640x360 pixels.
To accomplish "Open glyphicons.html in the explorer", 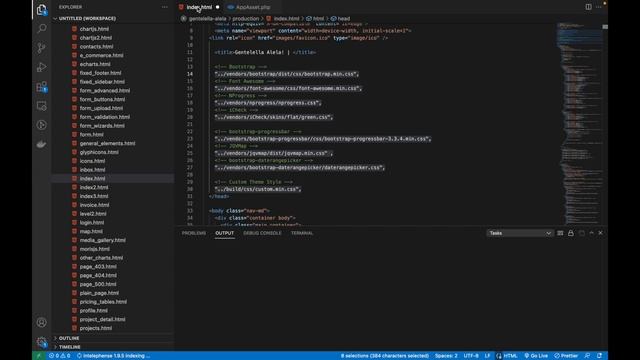I will 99,152.
